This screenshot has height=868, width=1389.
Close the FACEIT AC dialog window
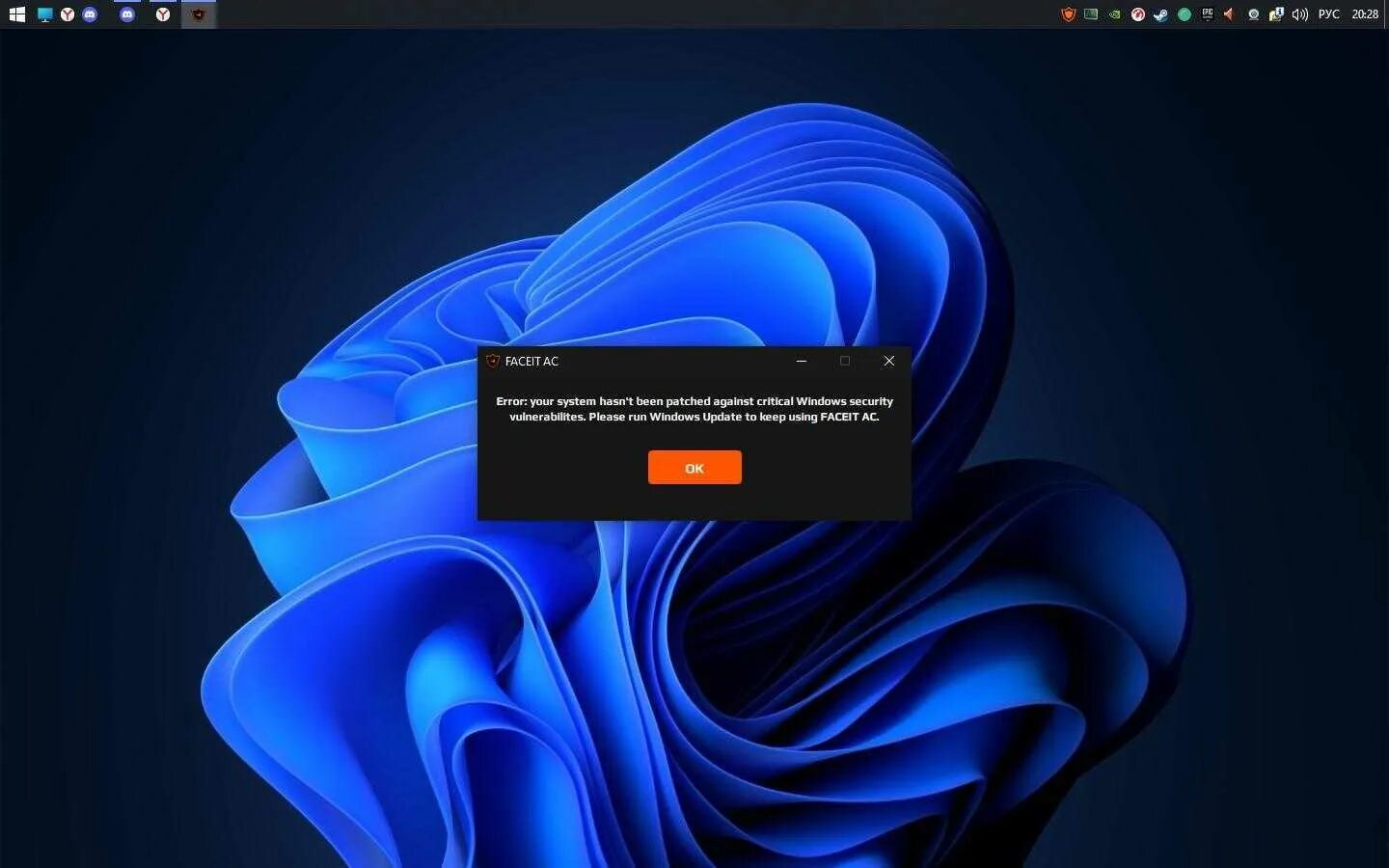[x=889, y=361]
